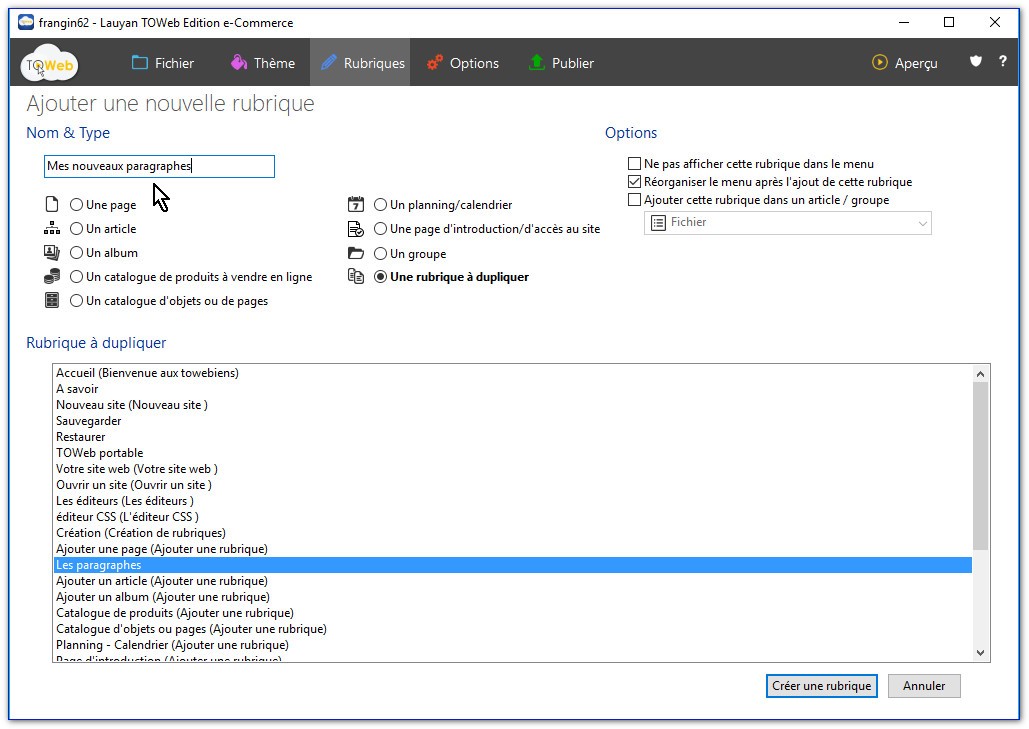The image size is (1029, 729).
Task: Click the rubrique name text field
Action: click(x=160, y=167)
